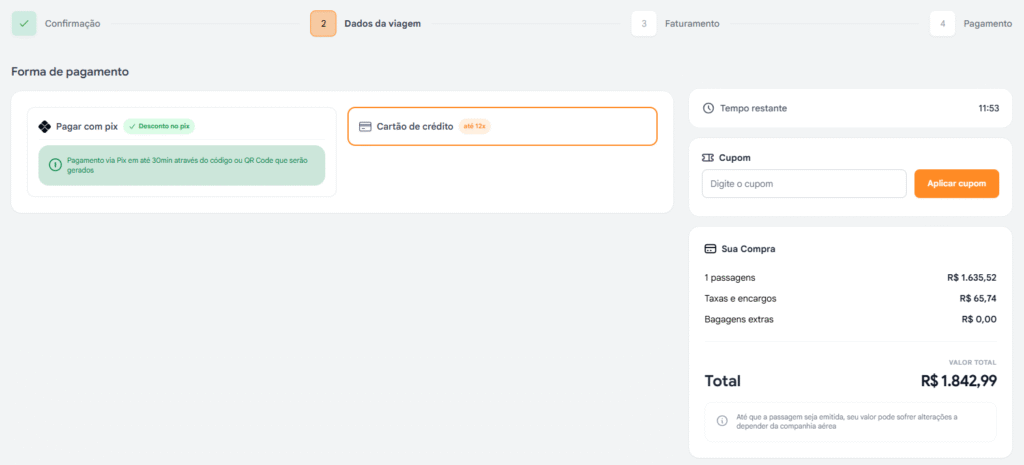Click the info icon in the price disclaimer
The image size is (1024, 465).
pos(722,422)
